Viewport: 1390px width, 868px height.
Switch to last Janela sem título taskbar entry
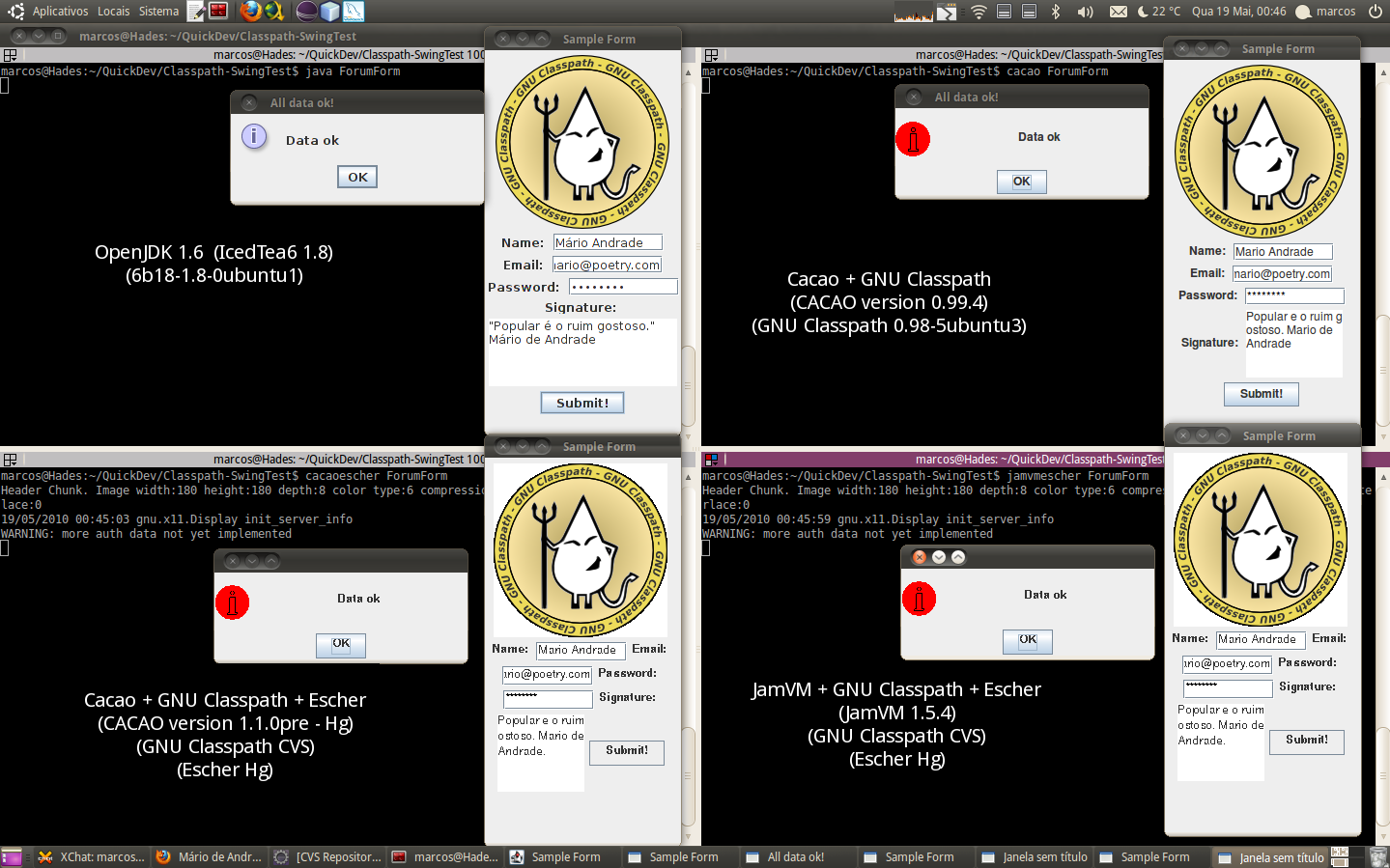coord(1271,857)
